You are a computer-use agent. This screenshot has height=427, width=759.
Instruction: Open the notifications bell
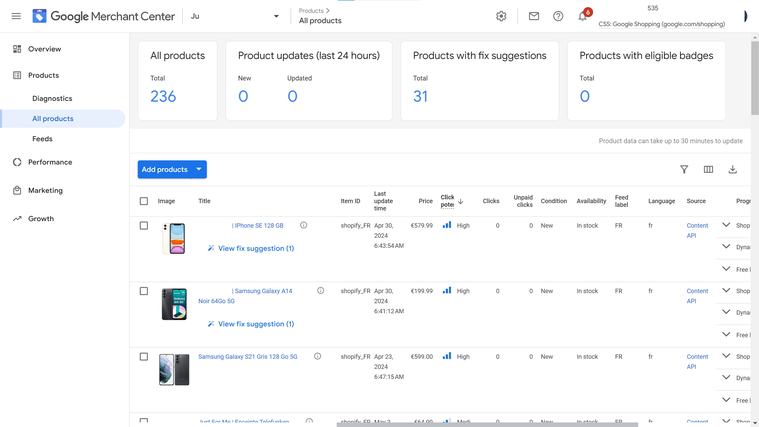[x=582, y=16]
